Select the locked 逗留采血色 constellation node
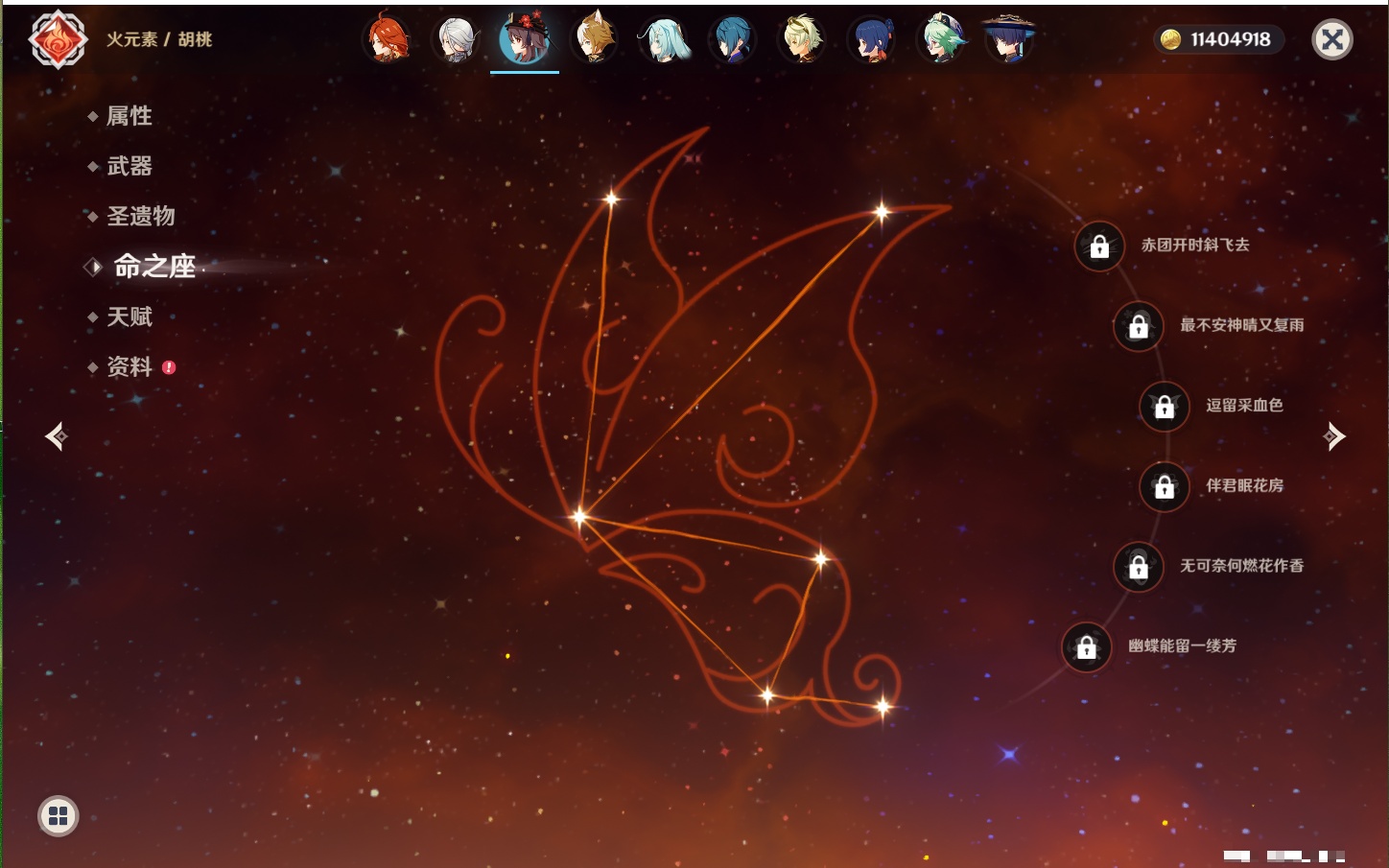The image size is (1389, 868). [1165, 407]
